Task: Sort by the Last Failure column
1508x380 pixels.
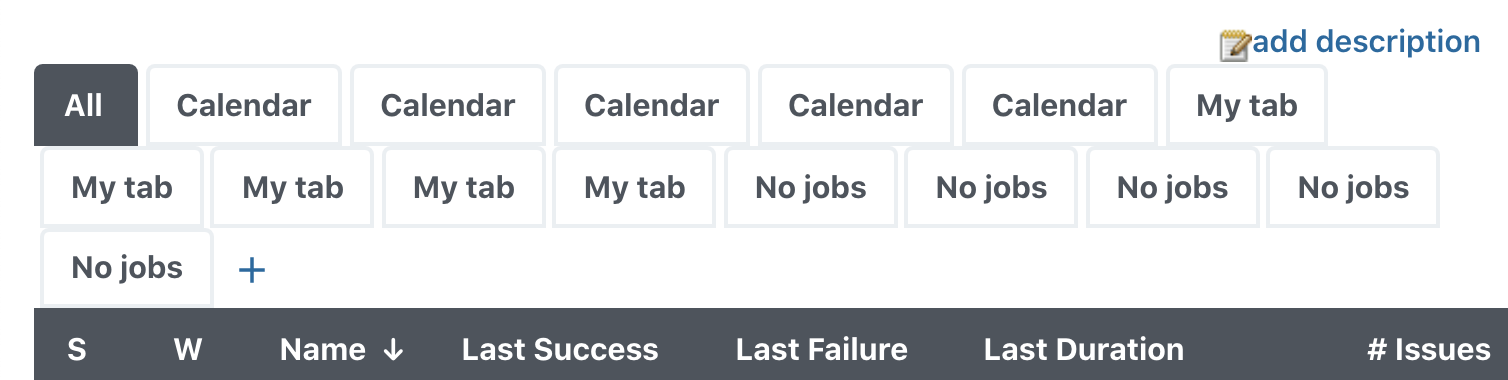Action: (x=822, y=349)
